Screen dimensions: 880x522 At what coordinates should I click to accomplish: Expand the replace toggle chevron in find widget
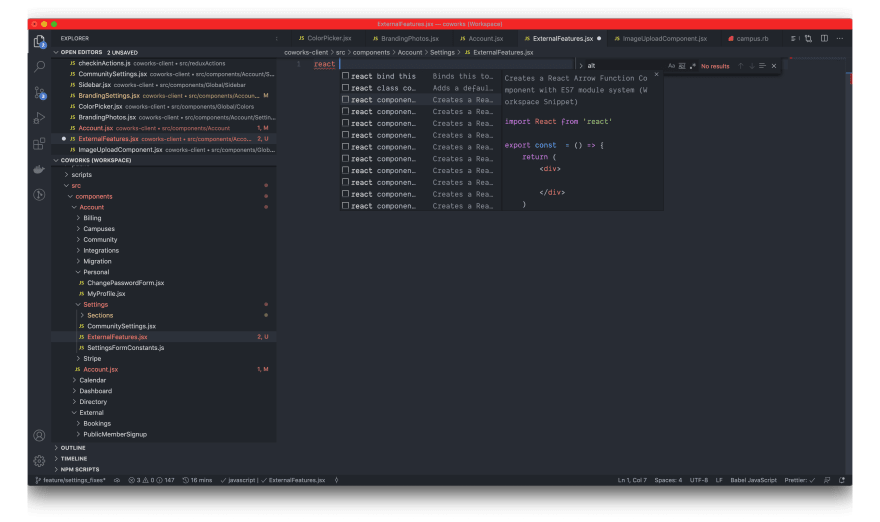581,66
